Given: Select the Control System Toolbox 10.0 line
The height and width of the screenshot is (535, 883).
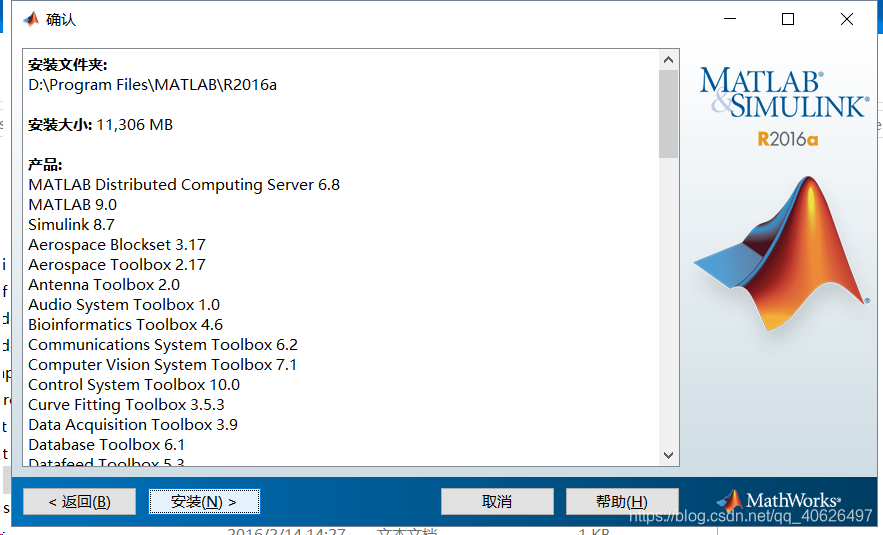Looking at the screenshot, I should [x=134, y=385].
